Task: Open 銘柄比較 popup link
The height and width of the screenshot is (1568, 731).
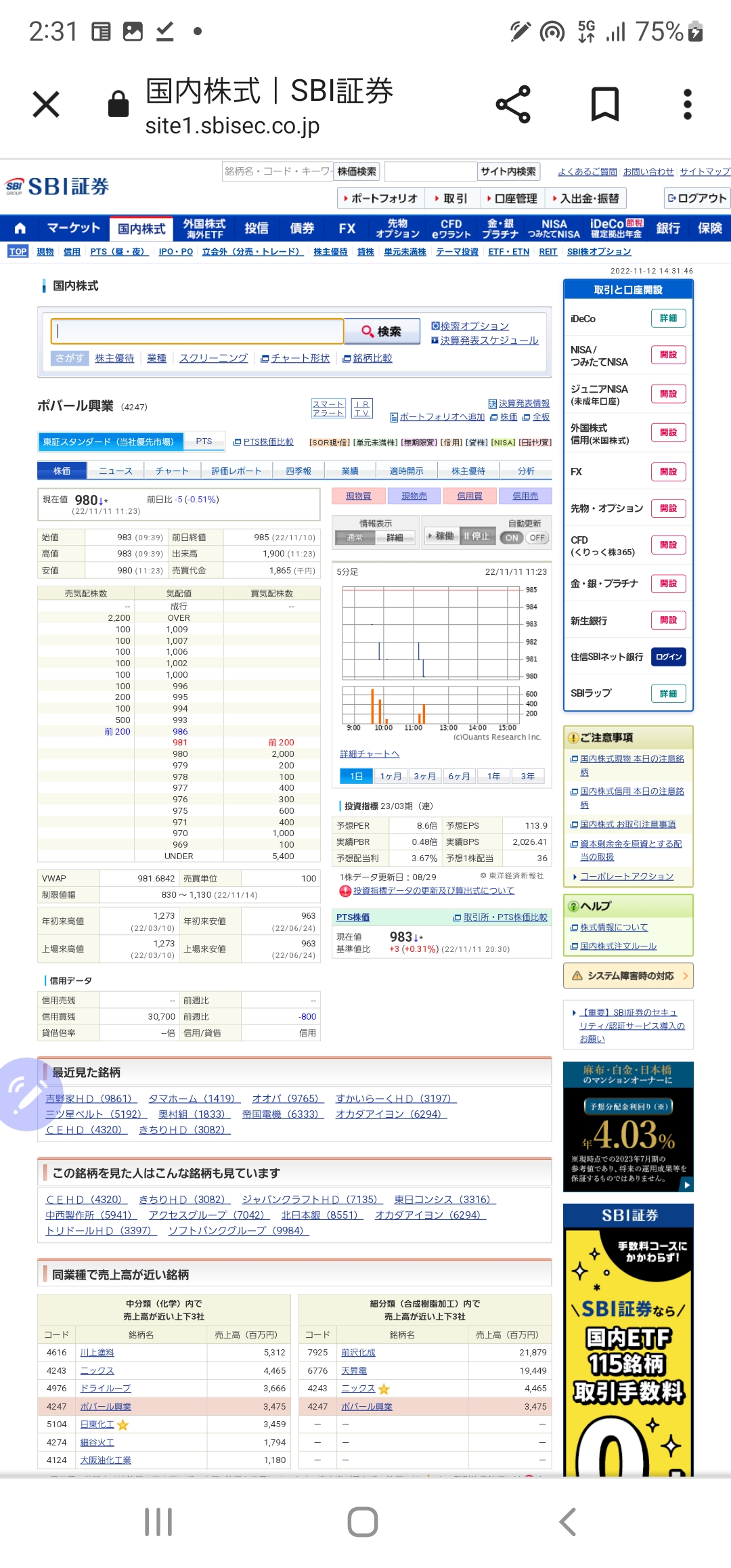Action: click(368, 358)
